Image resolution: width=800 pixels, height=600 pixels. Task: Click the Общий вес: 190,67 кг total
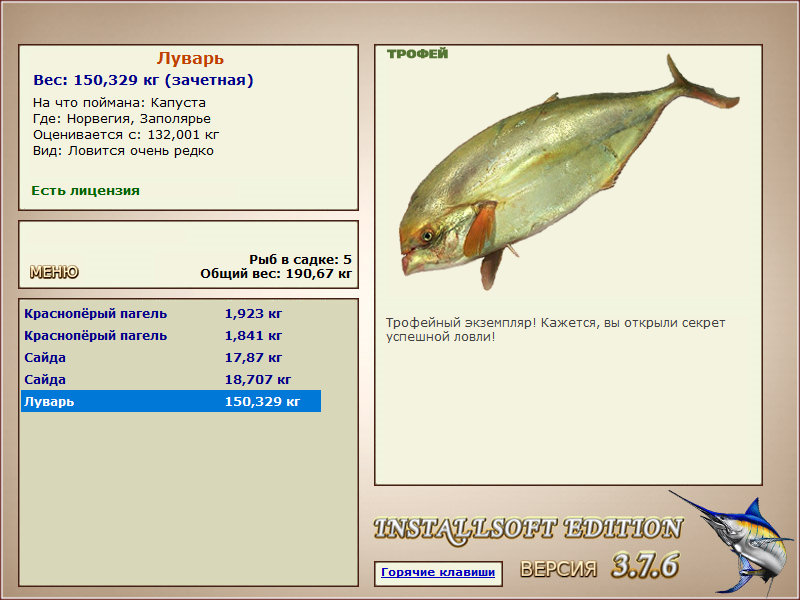click(x=276, y=274)
